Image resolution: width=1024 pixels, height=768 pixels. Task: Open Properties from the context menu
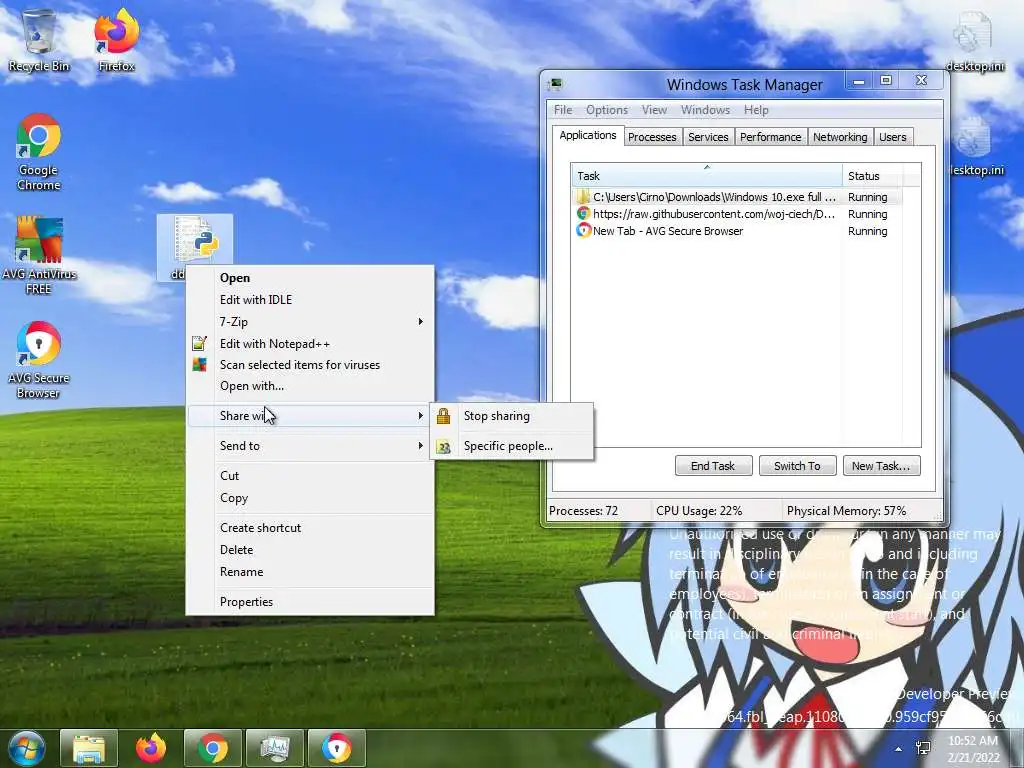(310, 602)
